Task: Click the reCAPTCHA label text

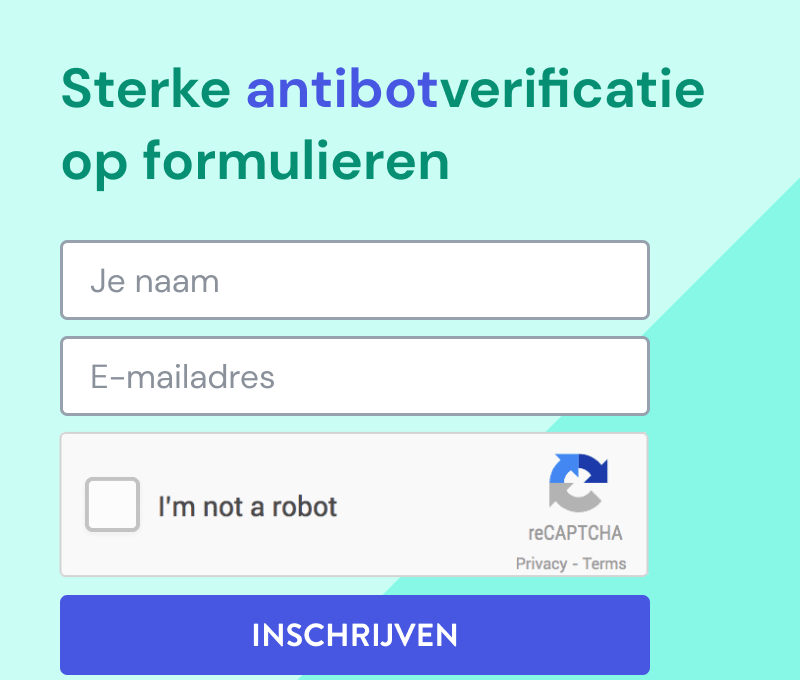Action: tap(249, 506)
